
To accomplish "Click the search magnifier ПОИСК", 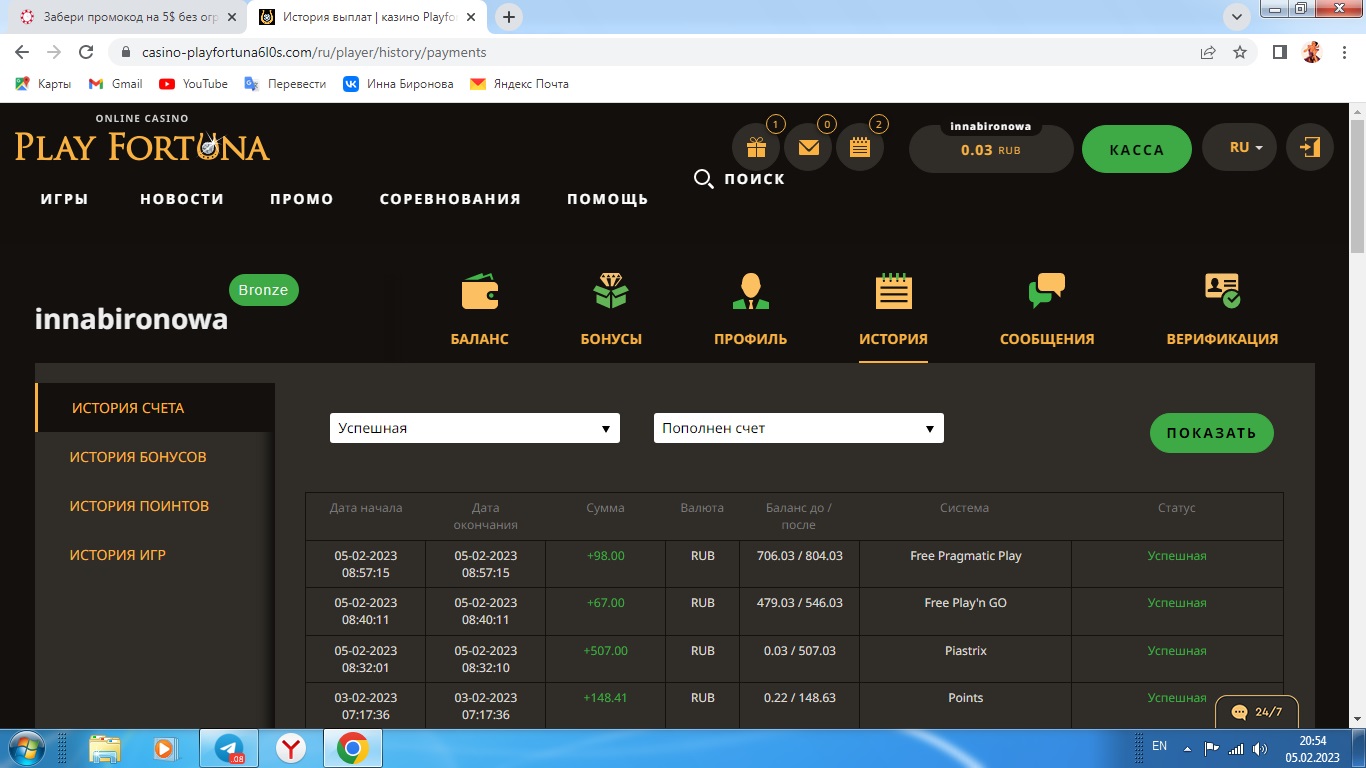I will click(x=739, y=179).
